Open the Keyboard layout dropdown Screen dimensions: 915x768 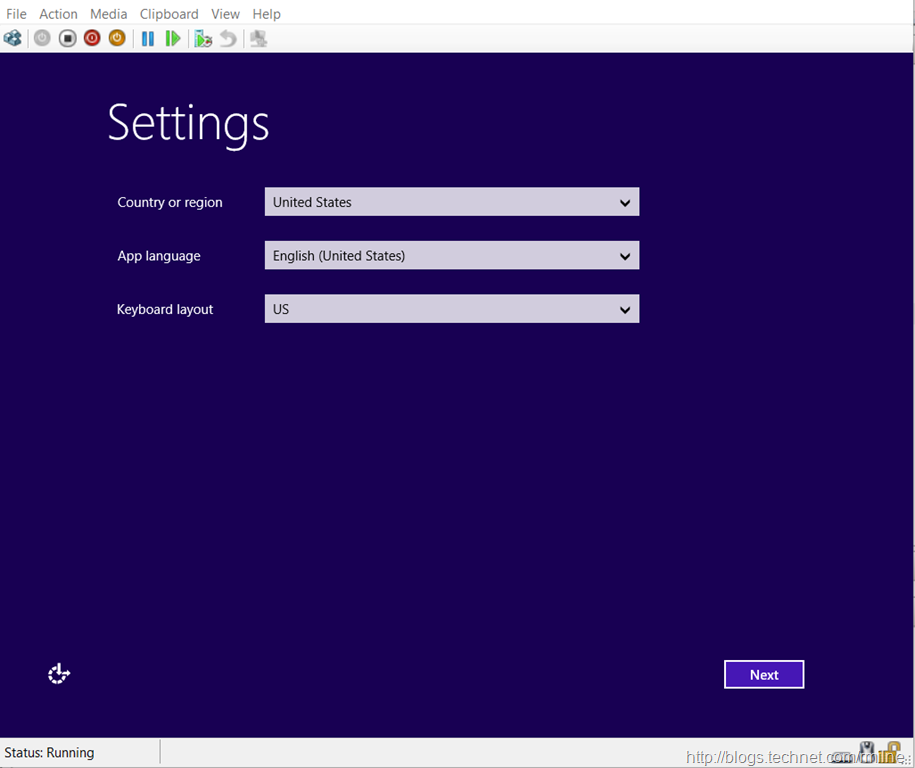pos(451,309)
